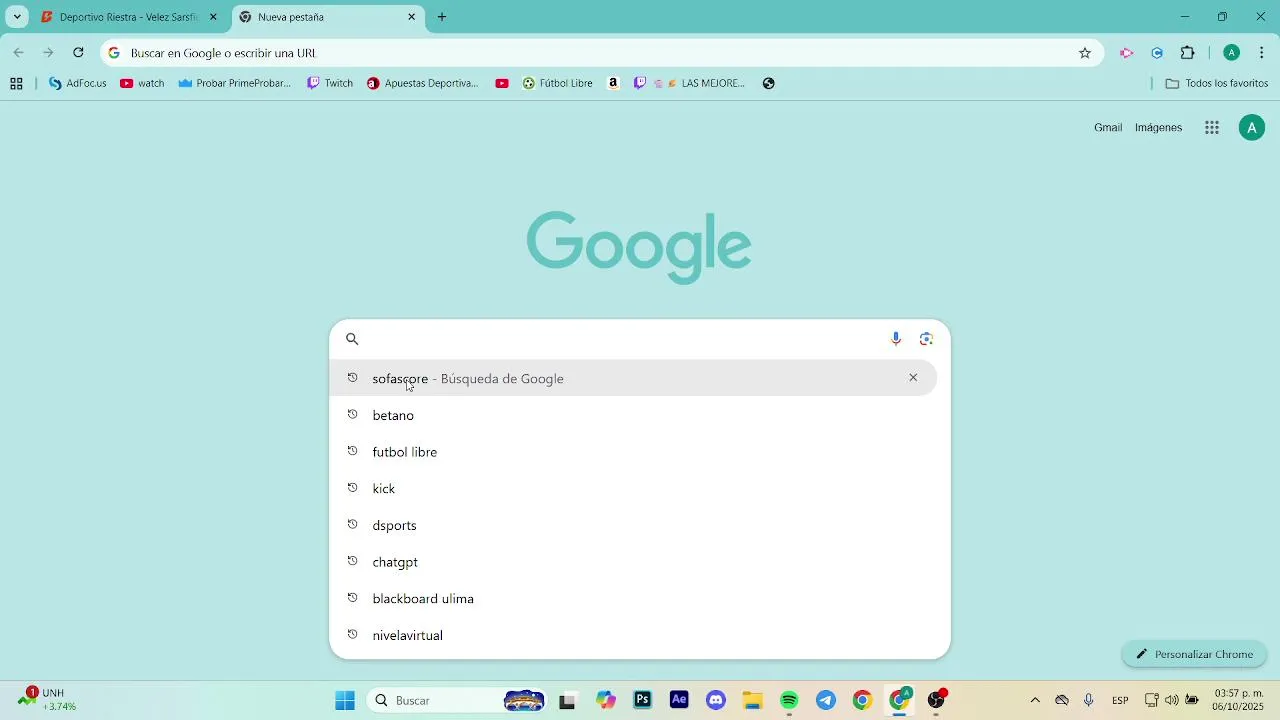Screen dimensions: 1280x720
Task: Open the clock and date panel
Action: point(1238,700)
